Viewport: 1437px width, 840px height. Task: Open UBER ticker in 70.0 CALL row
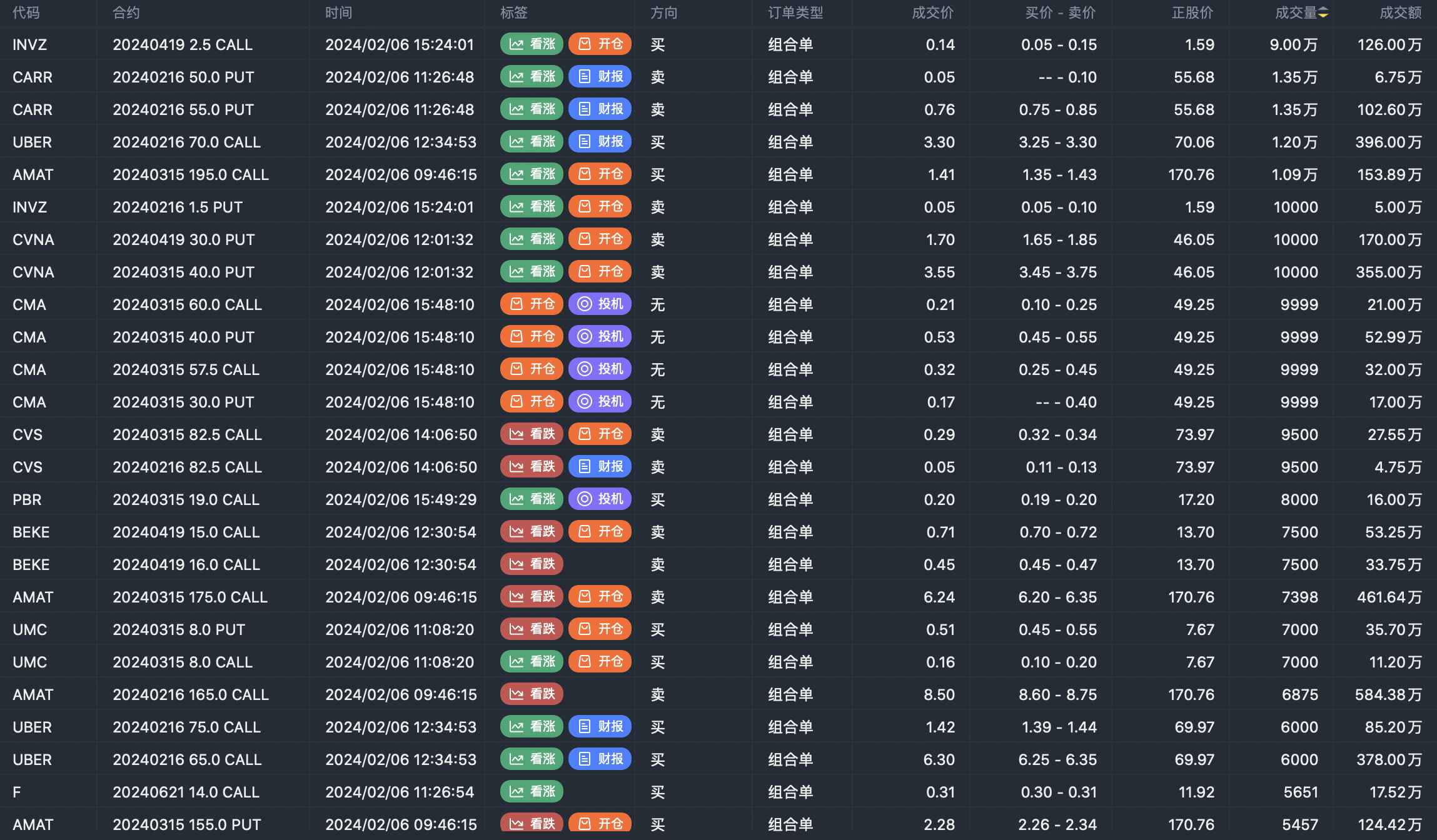point(32,142)
